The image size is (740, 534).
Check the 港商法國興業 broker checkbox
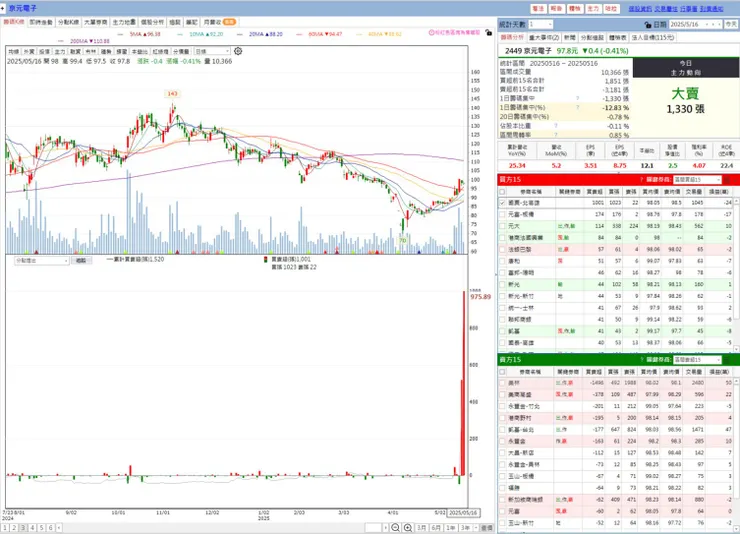(502, 238)
